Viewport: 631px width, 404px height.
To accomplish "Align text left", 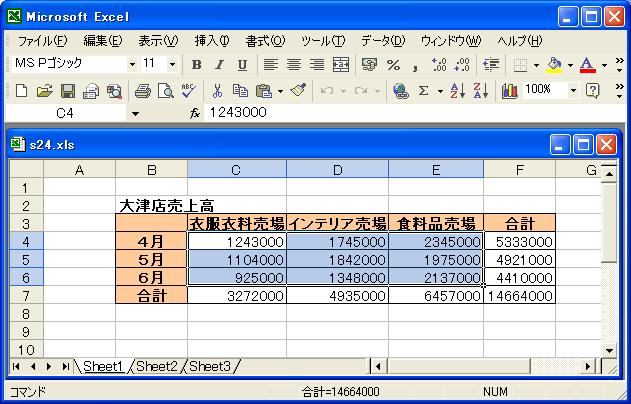I will coord(271,65).
